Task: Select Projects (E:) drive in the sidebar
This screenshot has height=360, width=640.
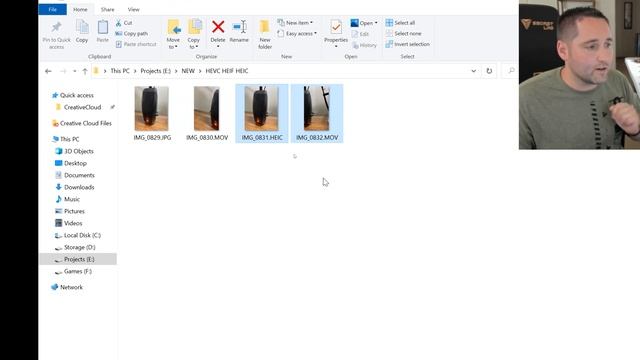Action: click(78, 259)
